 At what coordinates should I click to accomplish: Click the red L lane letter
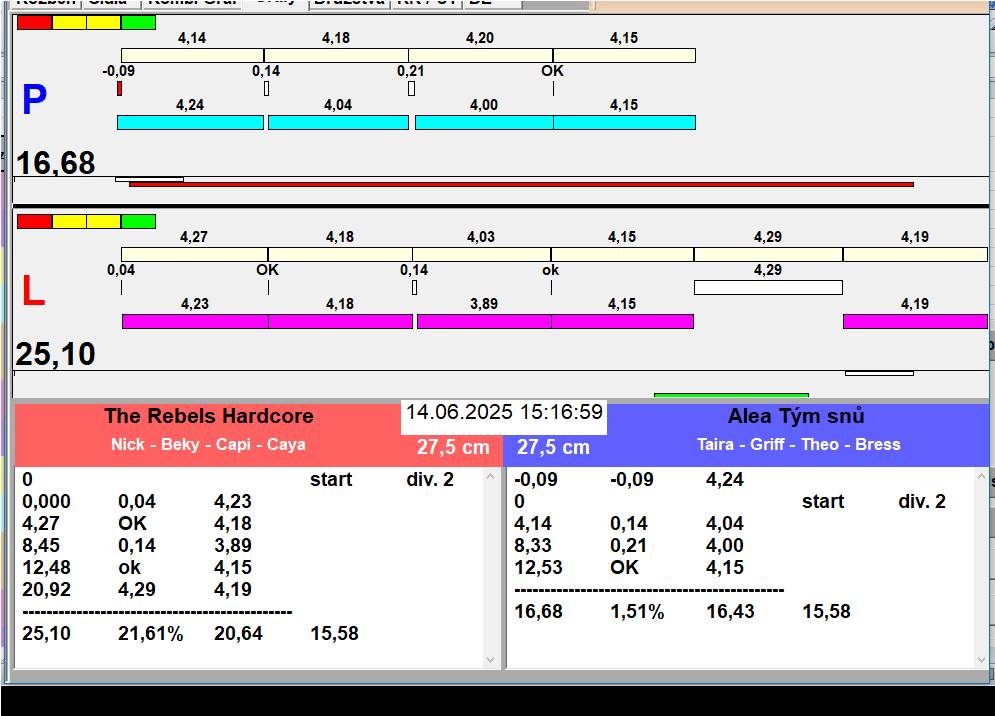tap(33, 291)
